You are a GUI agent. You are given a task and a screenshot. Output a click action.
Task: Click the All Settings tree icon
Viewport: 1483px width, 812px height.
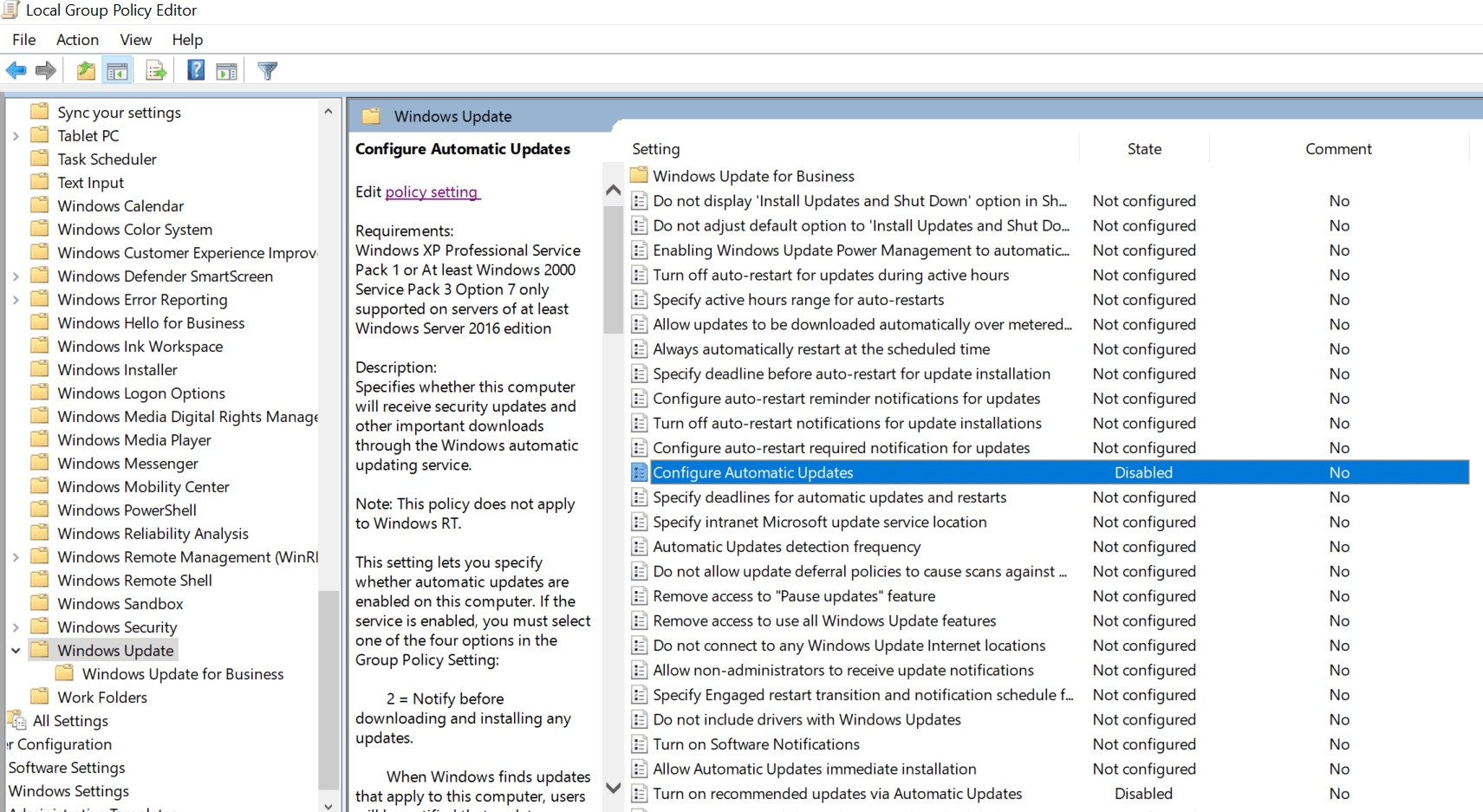(16, 720)
